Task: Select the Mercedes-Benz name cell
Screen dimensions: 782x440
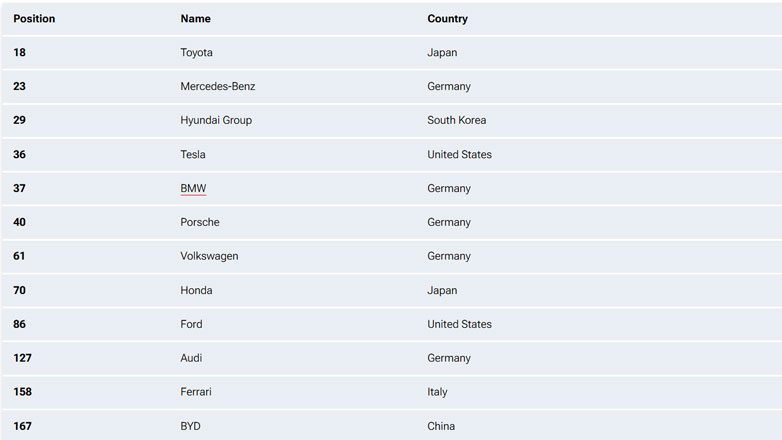Action: point(217,87)
